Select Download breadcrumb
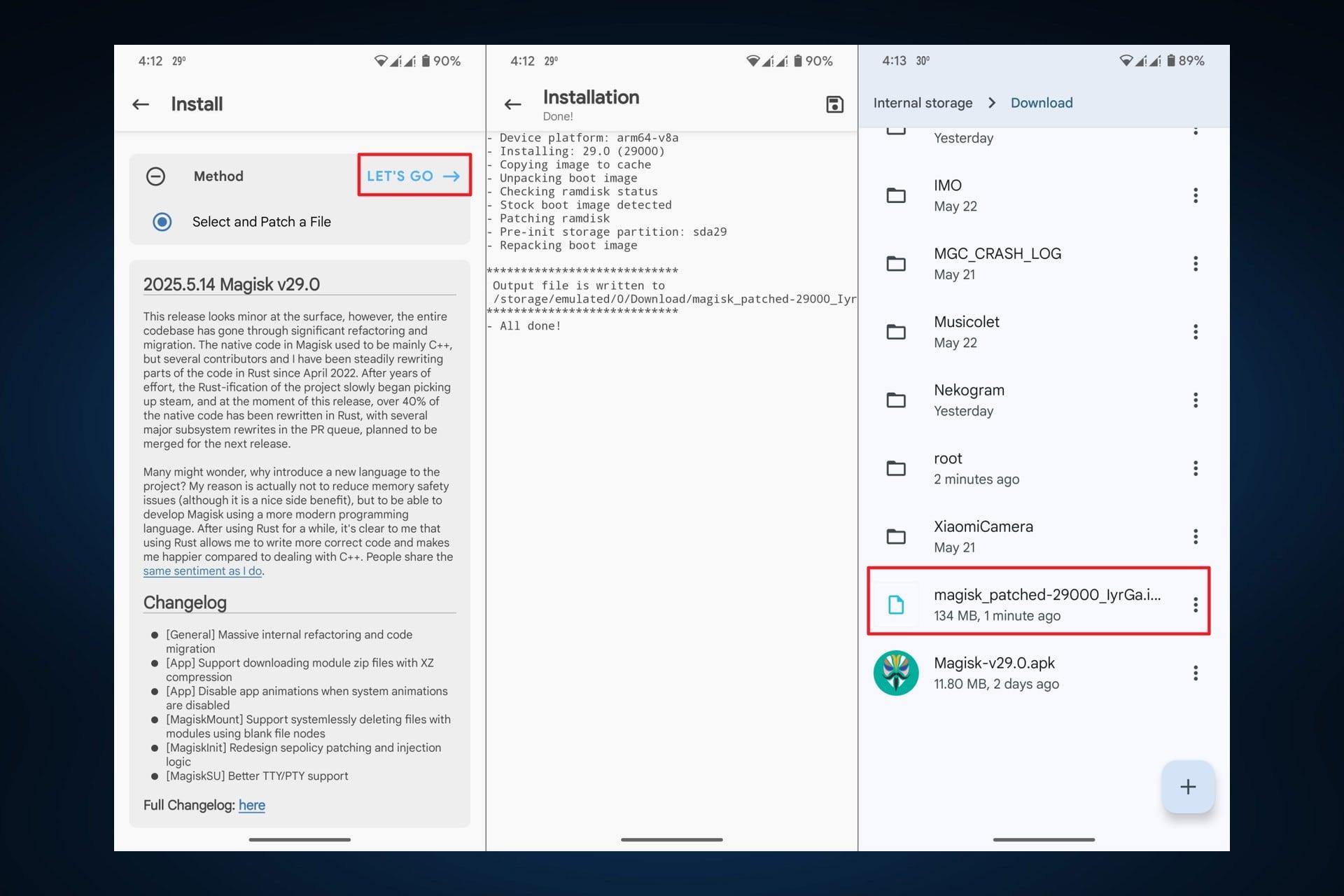 click(1042, 103)
